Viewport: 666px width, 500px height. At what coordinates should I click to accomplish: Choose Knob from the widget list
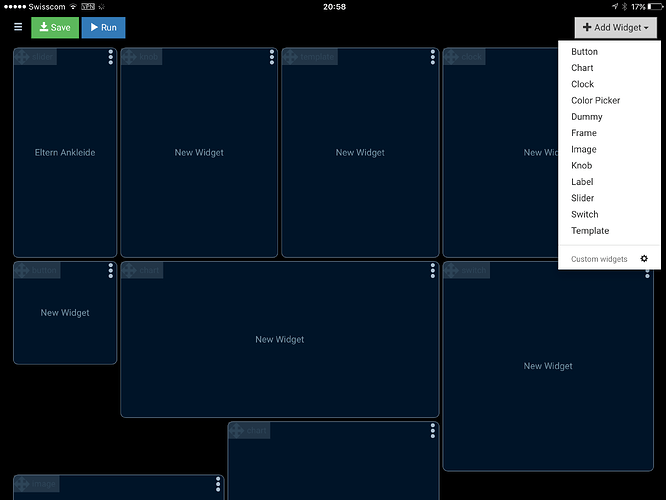[x=581, y=166]
